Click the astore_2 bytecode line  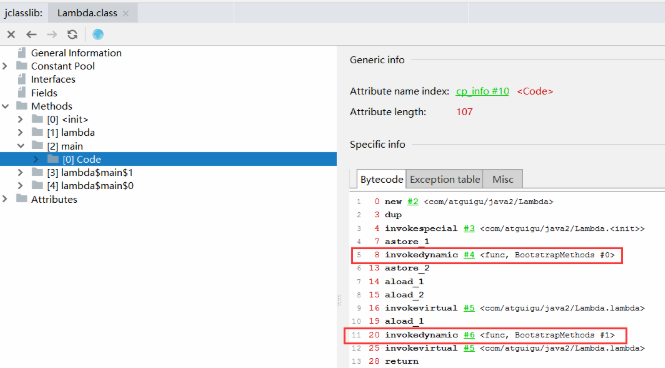click(407, 268)
